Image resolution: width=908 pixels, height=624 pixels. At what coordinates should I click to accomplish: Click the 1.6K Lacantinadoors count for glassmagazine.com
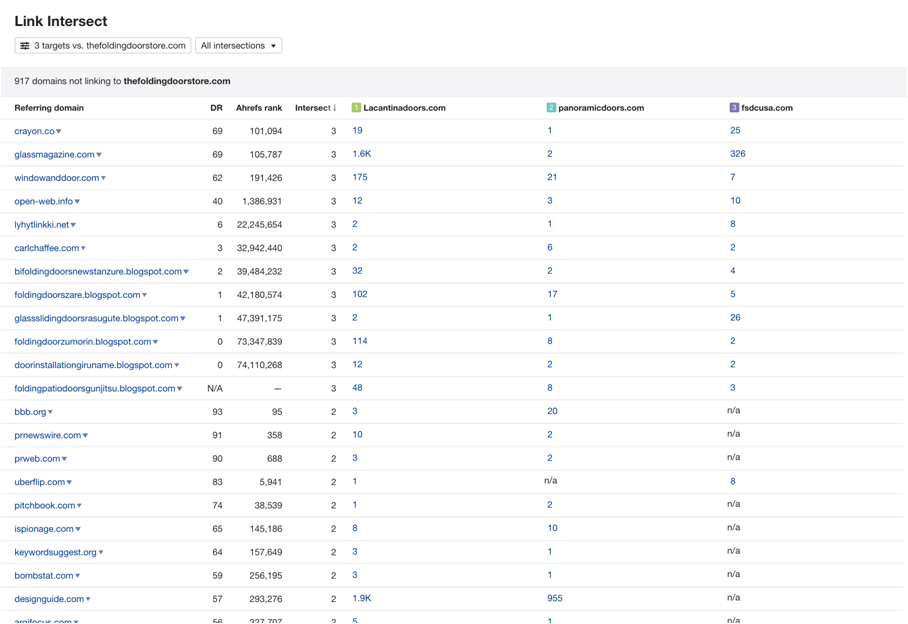coord(362,154)
